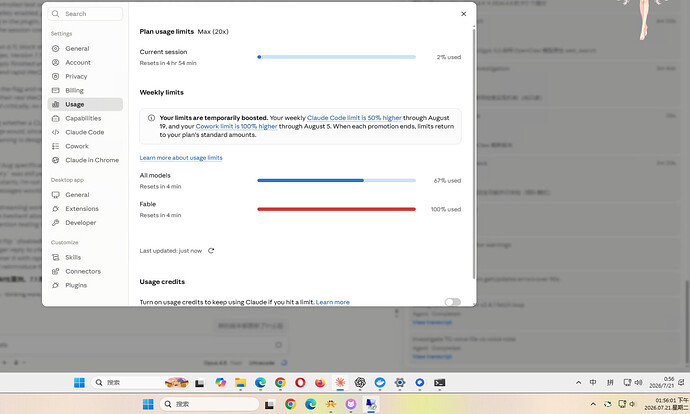Image resolution: width=690 pixels, height=414 pixels.
Task: Select the Usage settings item
Action: [85, 104]
